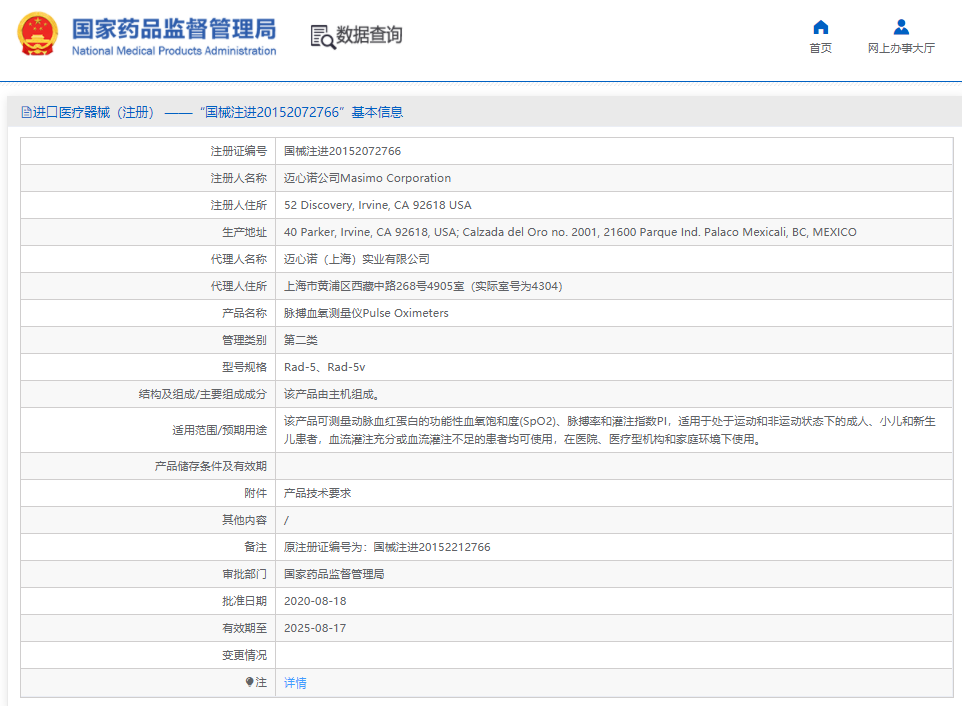This screenshot has height=706, width=962.
Task: Click Rad-5、Rad-5v model value
Action: click(325, 367)
